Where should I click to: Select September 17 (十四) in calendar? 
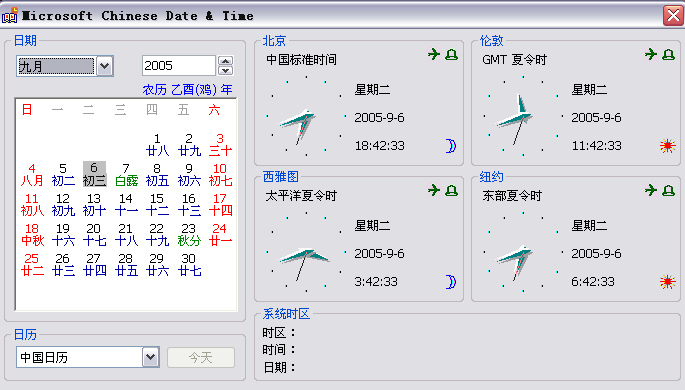click(220, 205)
